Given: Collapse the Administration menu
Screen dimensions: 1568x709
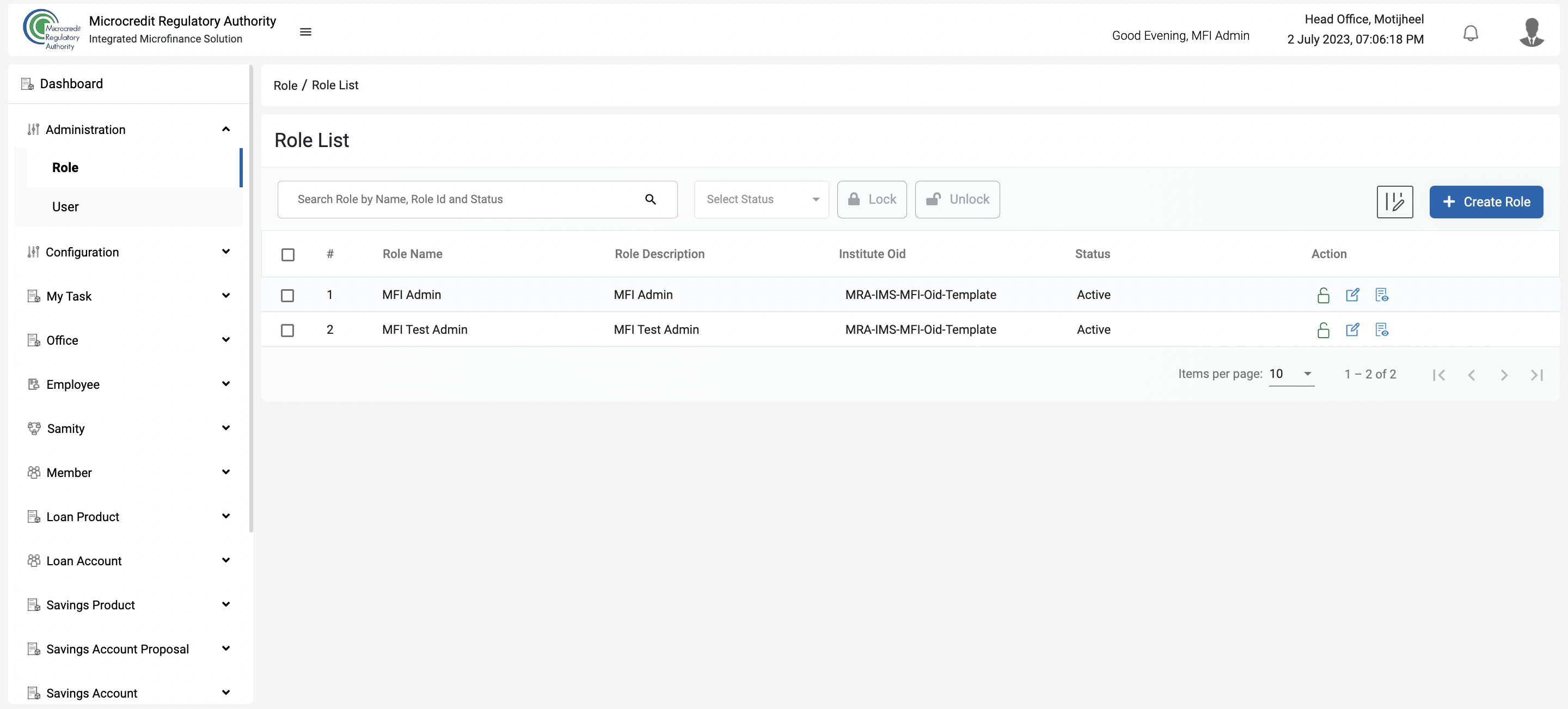Looking at the screenshot, I should (x=226, y=129).
